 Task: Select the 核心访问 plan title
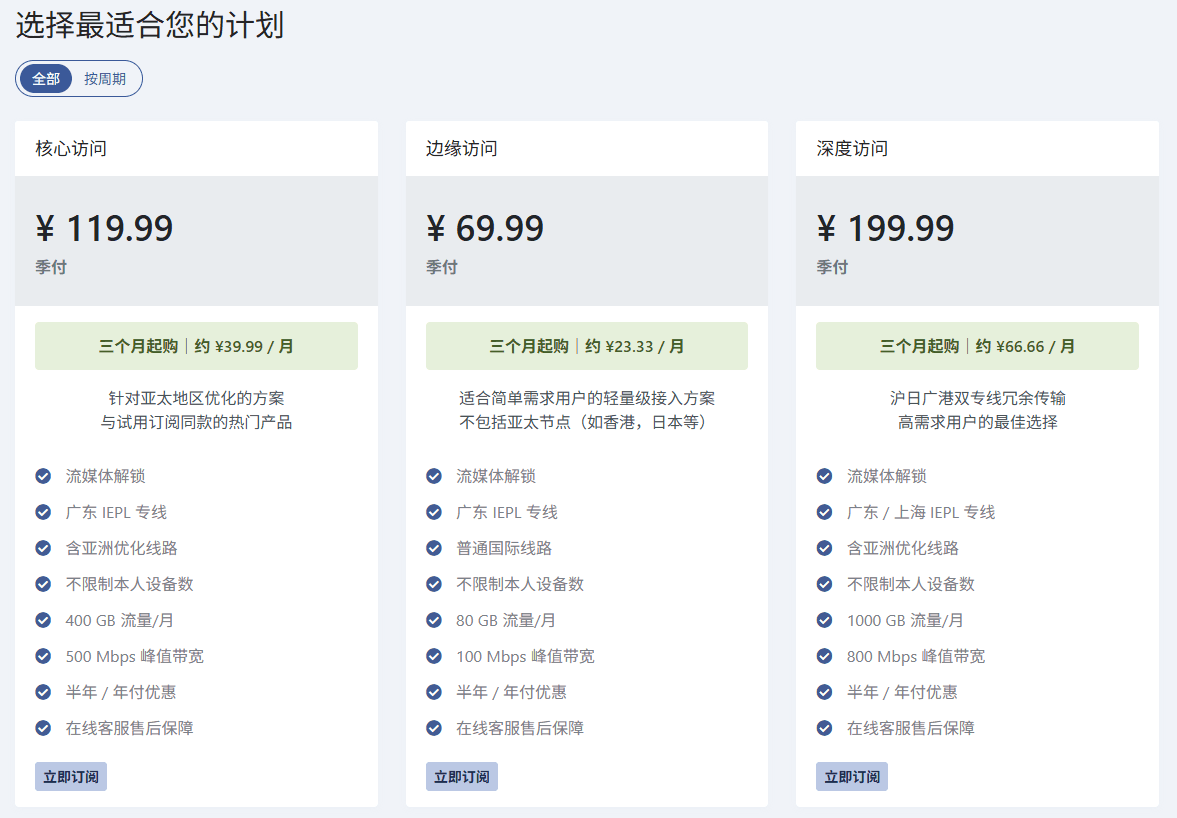pos(71,149)
